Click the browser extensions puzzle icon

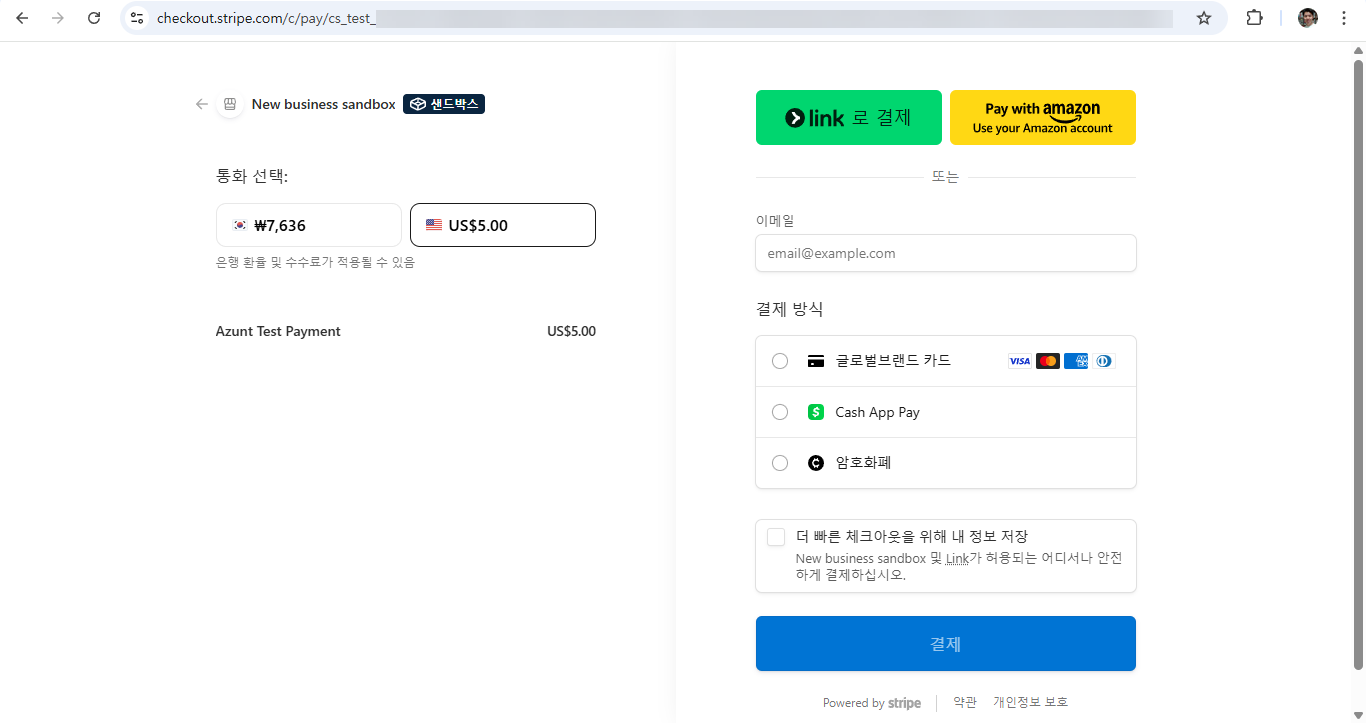(x=1254, y=17)
